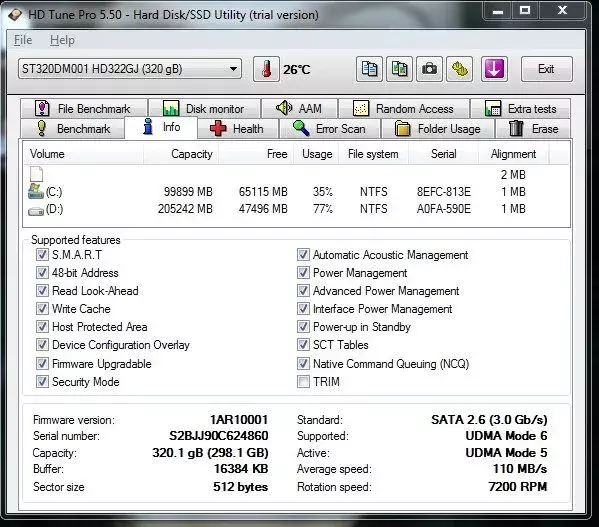Toggle the SCT Tables checkbox
Screen dimensions: 599x527
[x=303, y=345]
